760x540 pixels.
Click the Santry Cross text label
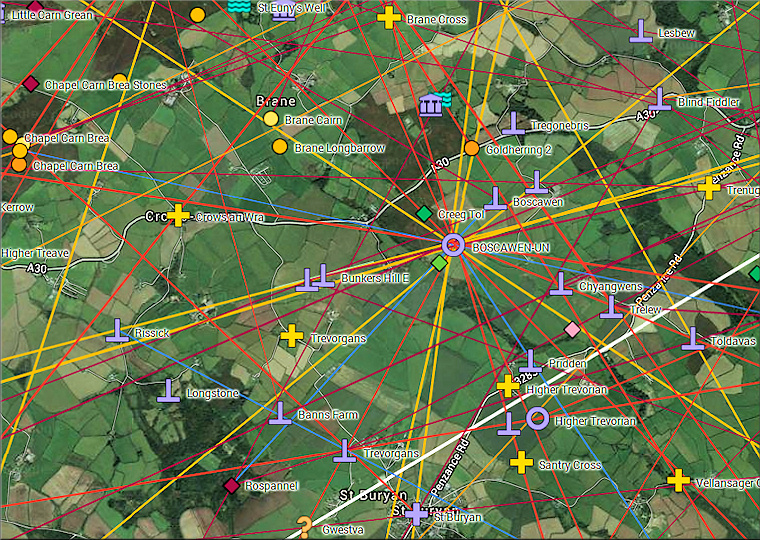click(570, 465)
